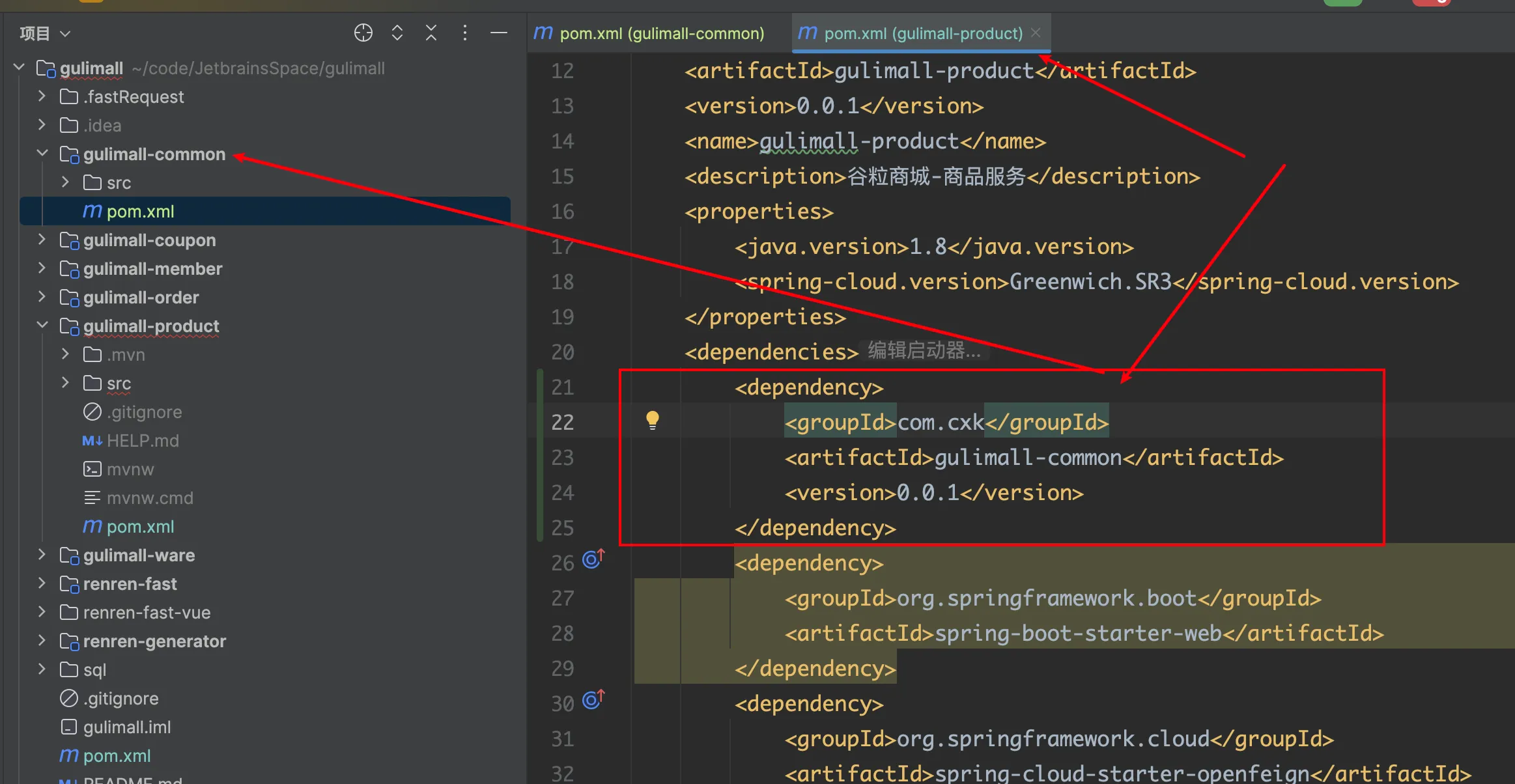
Task: Click the ignore icon of product .gitignore
Action: (x=92, y=412)
